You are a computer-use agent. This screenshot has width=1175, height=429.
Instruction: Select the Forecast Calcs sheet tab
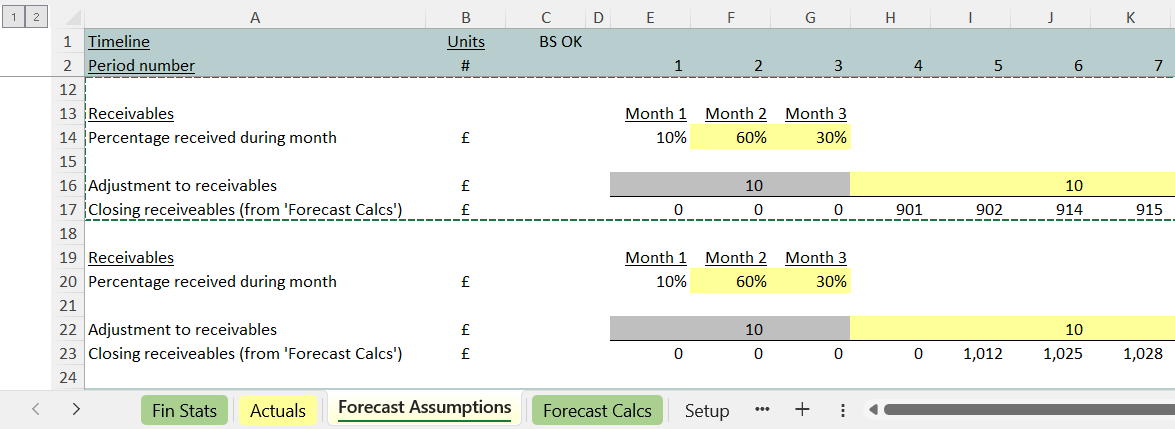[x=597, y=410]
